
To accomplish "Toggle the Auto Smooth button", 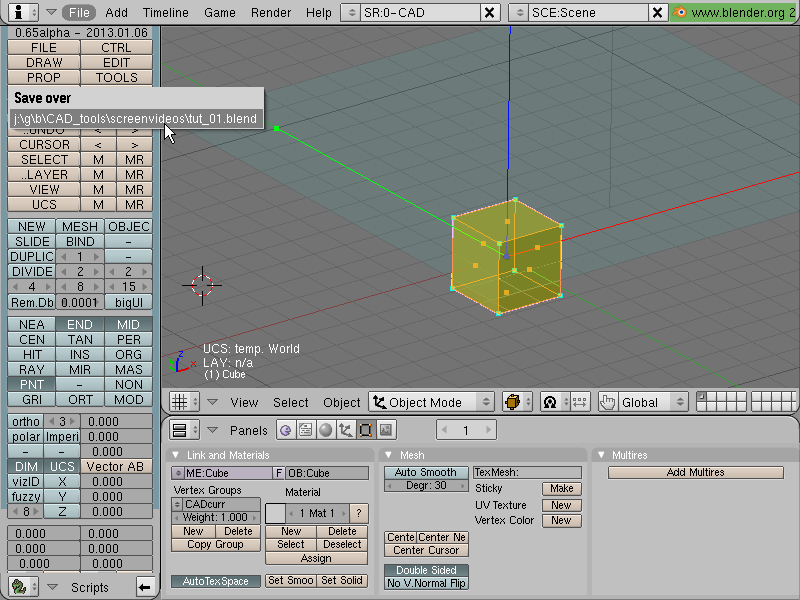I will [426, 472].
